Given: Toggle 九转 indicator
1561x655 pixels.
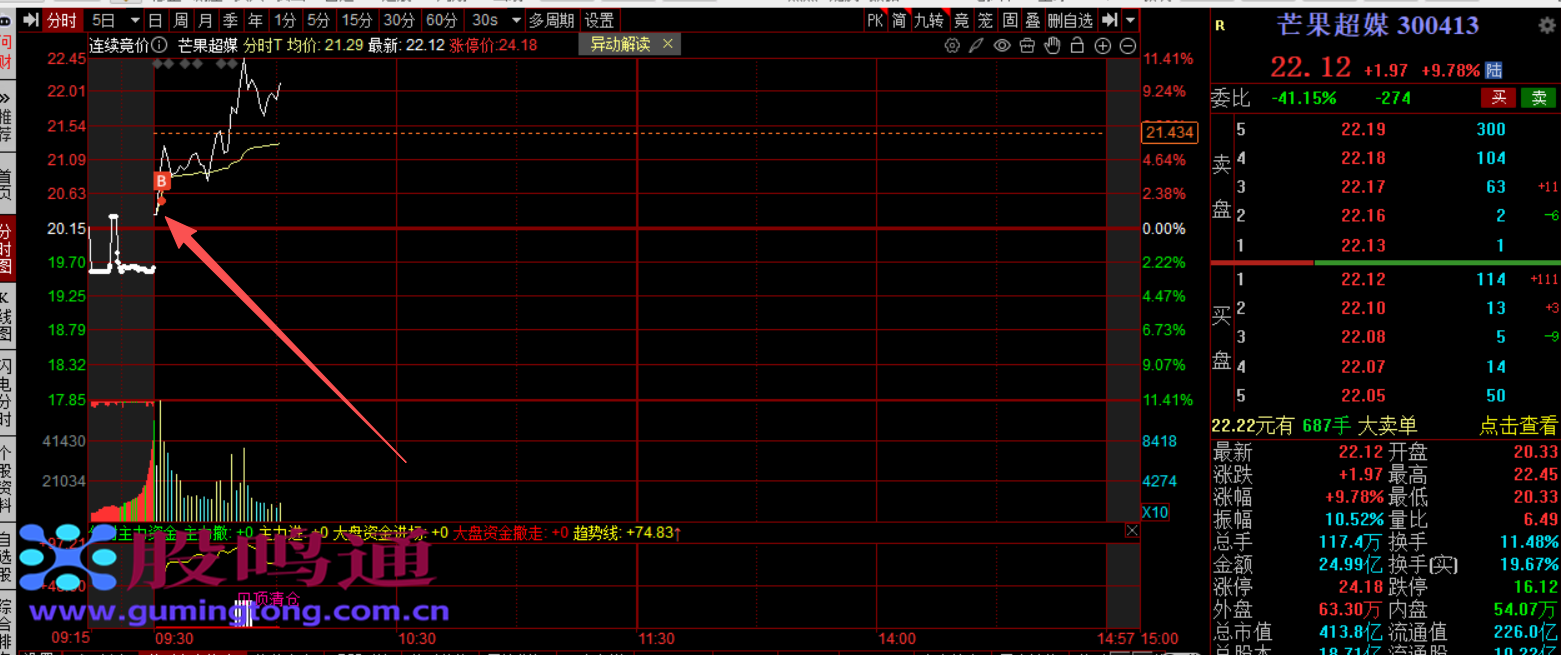Looking at the screenshot, I should [929, 20].
